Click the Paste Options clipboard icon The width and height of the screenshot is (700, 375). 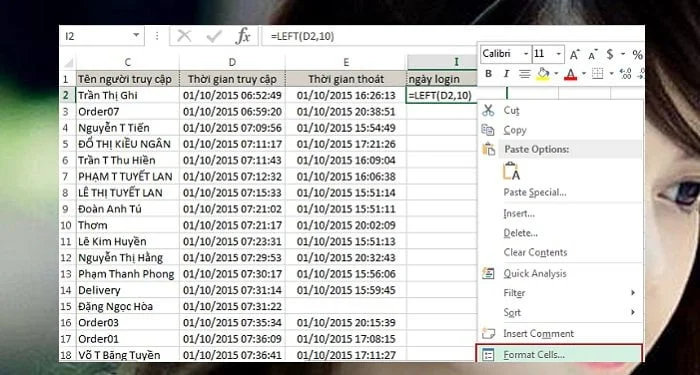pos(489,149)
